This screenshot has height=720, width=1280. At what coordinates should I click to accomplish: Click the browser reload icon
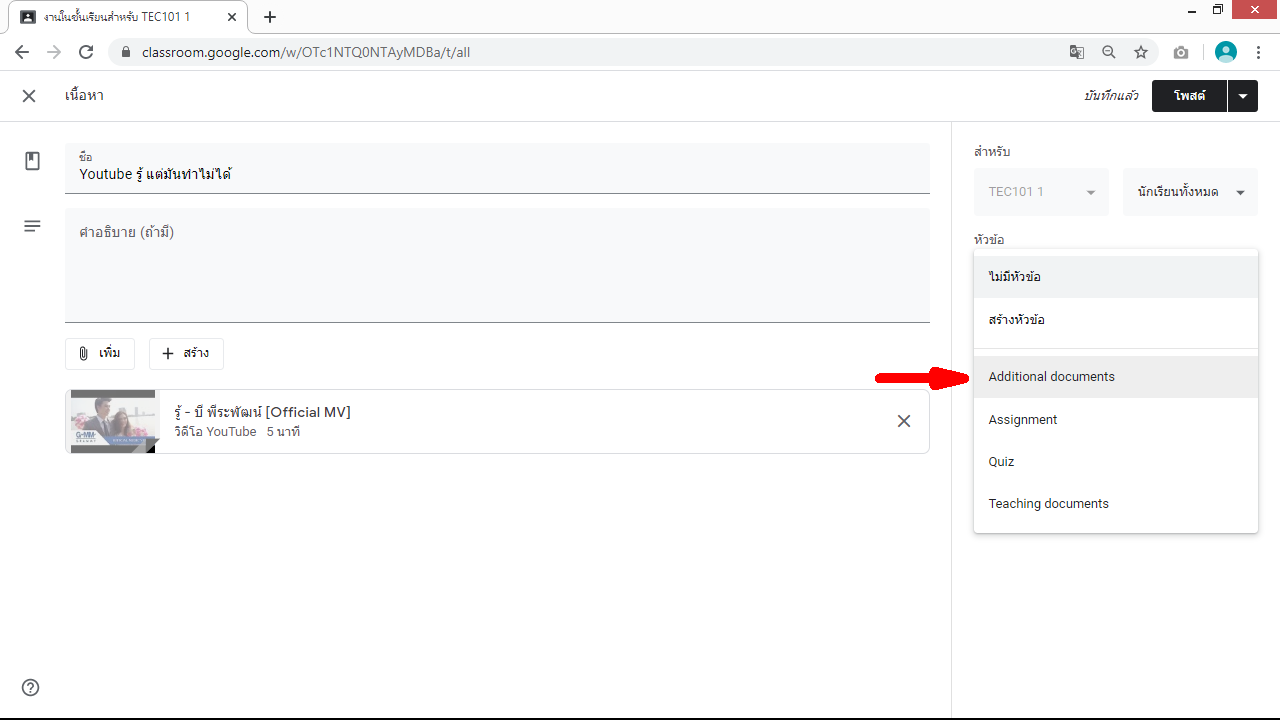[86, 52]
